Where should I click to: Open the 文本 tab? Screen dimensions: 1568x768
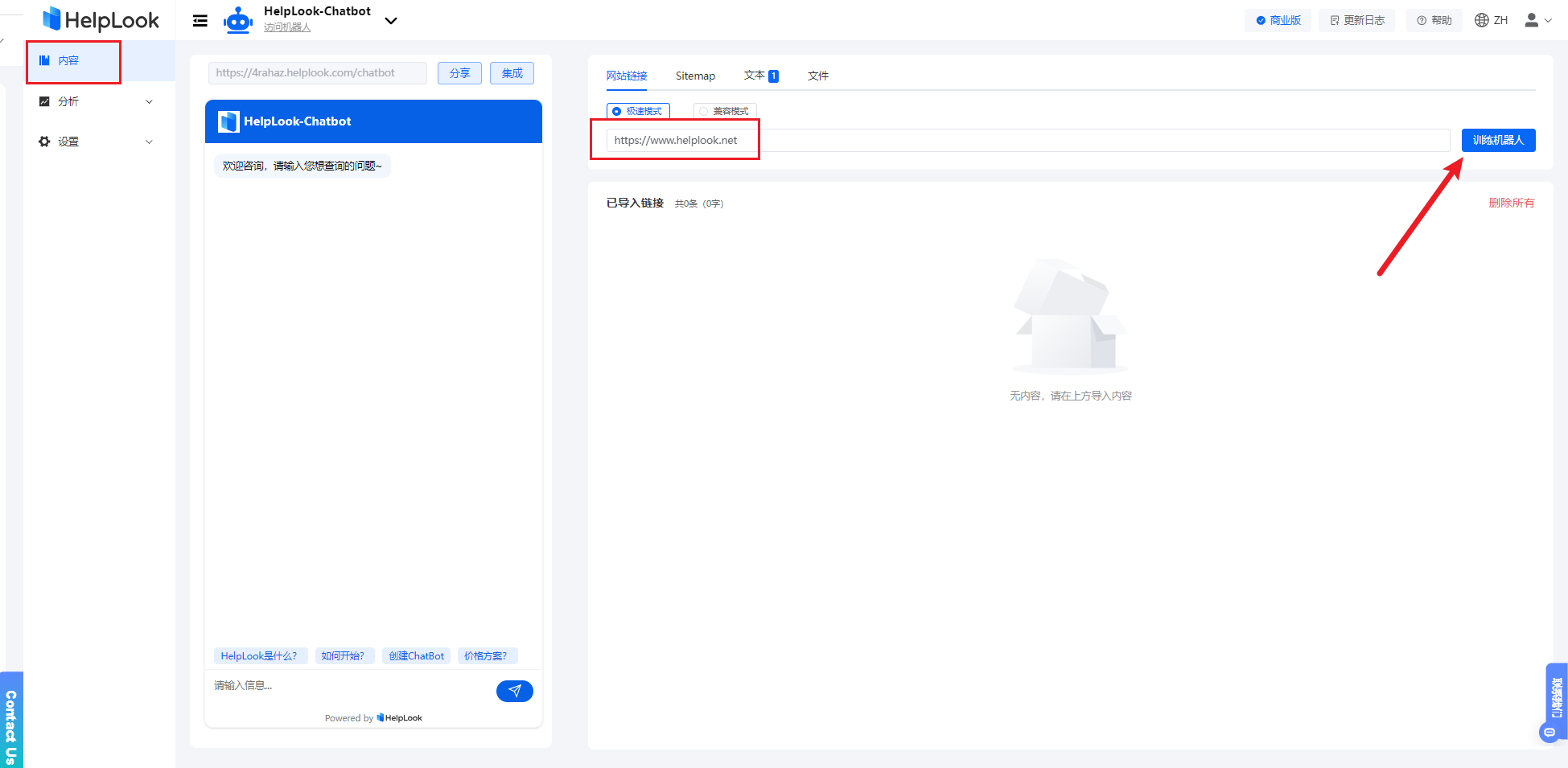pyautogui.click(x=756, y=75)
